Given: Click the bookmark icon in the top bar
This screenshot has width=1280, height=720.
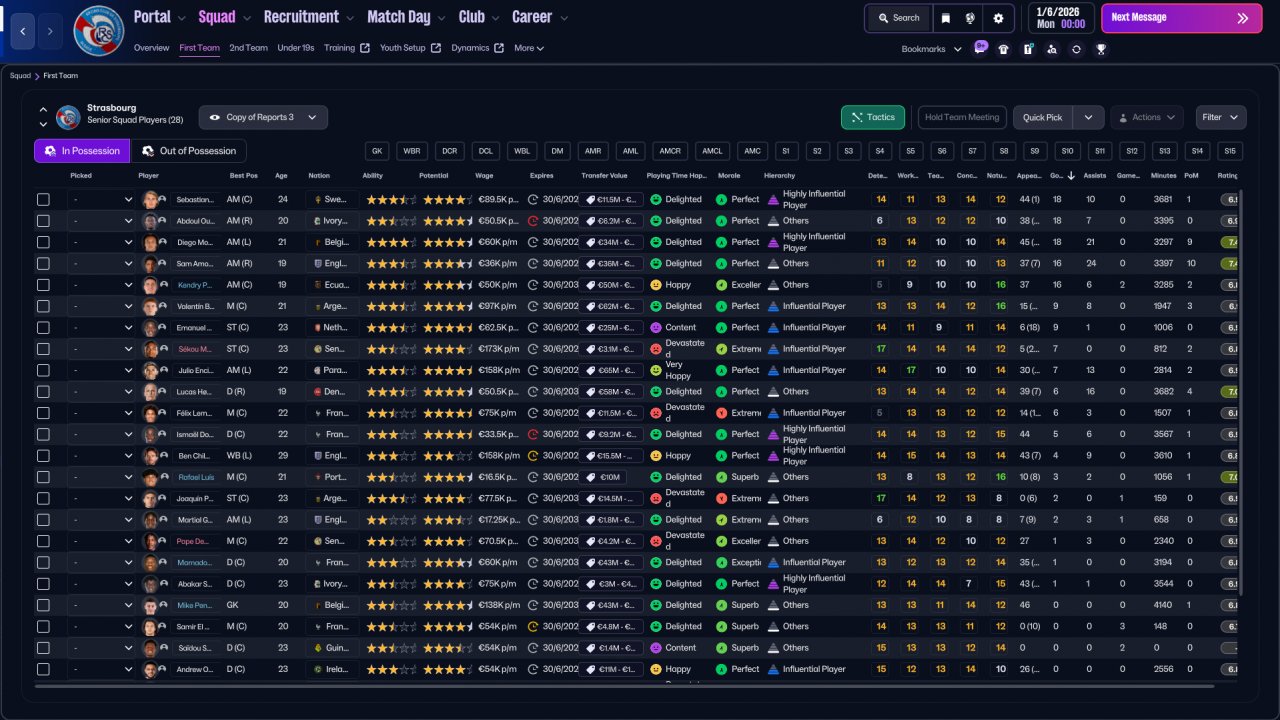Looking at the screenshot, I should (x=946, y=18).
